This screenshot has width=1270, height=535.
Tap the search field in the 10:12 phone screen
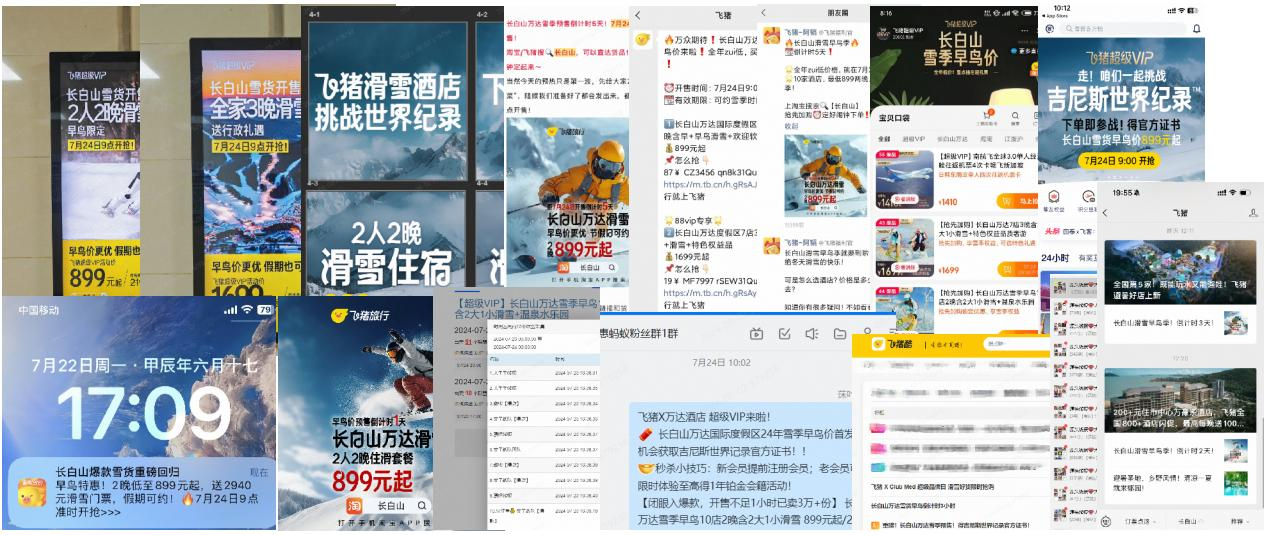click(x=1121, y=29)
